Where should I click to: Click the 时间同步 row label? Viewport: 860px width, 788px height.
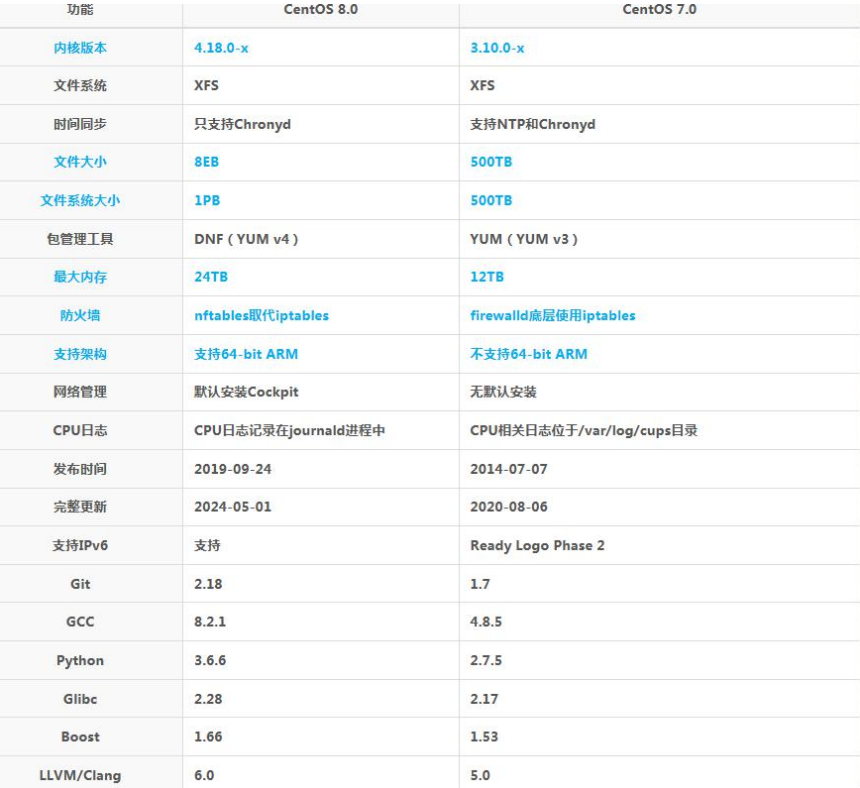[80, 124]
